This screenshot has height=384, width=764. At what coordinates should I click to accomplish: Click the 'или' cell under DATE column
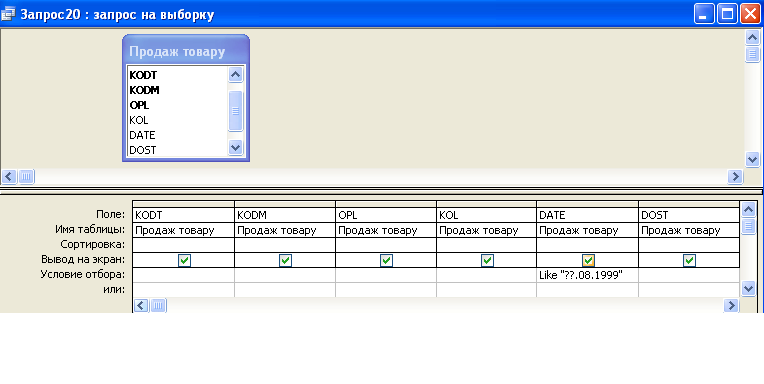click(587, 290)
